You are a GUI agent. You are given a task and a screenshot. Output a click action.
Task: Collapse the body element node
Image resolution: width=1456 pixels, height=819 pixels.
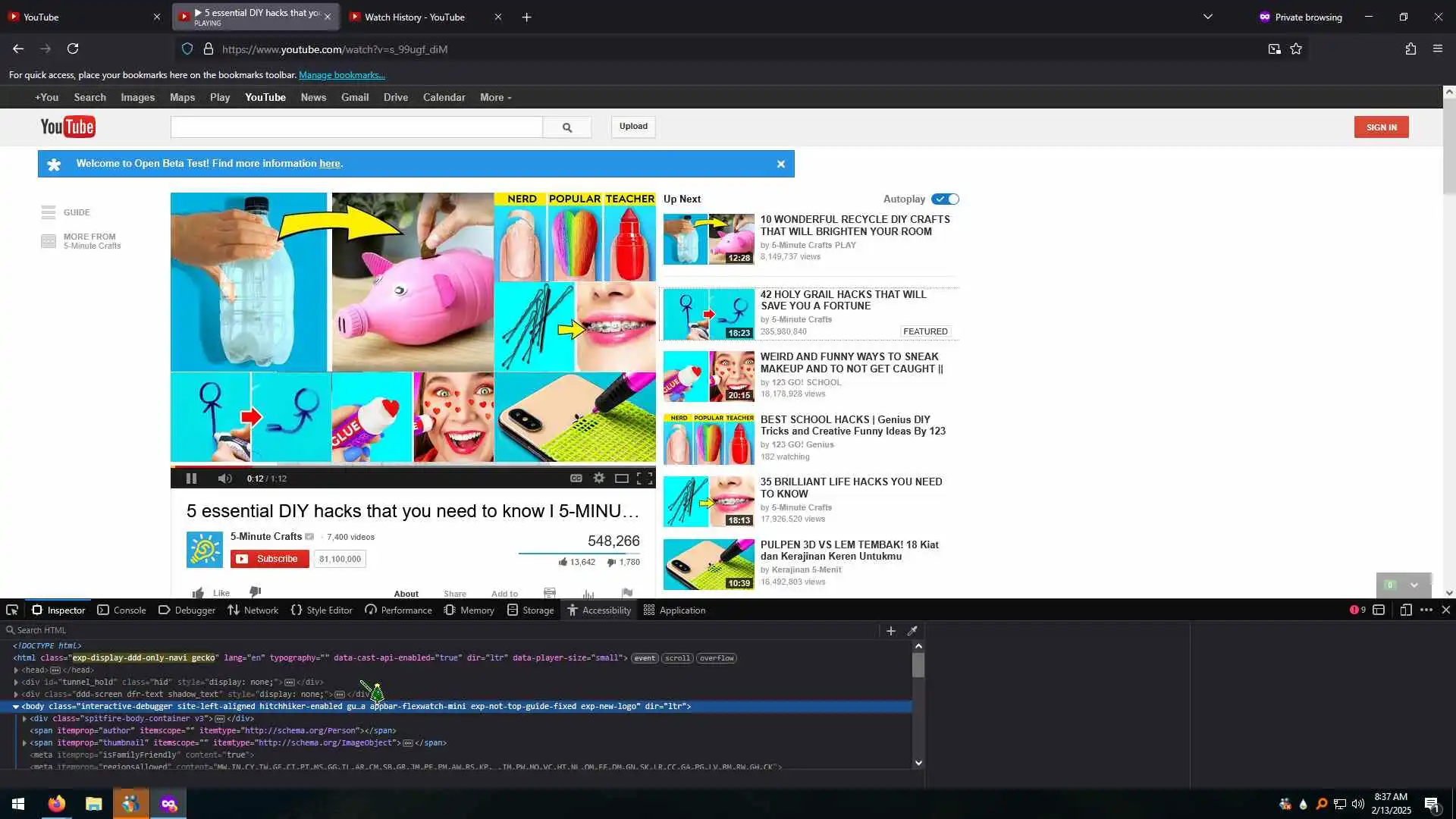point(16,707)
